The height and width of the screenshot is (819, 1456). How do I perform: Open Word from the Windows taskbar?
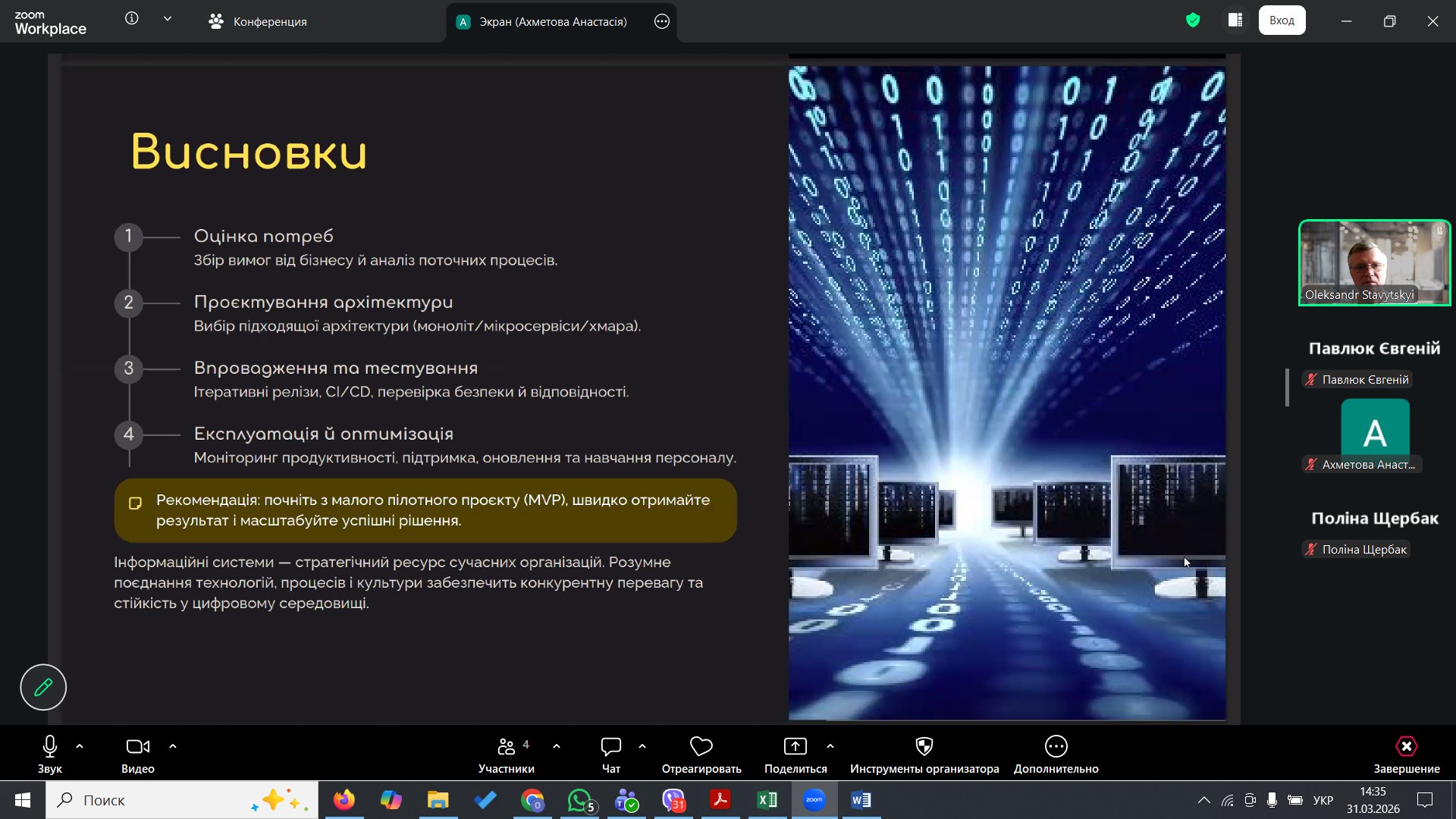(861, 800)
